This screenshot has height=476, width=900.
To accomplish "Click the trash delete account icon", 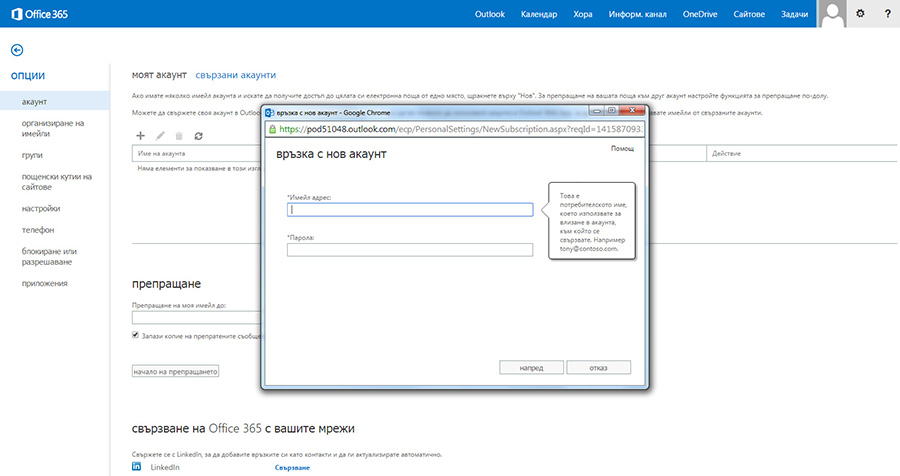I will point(179,136).
